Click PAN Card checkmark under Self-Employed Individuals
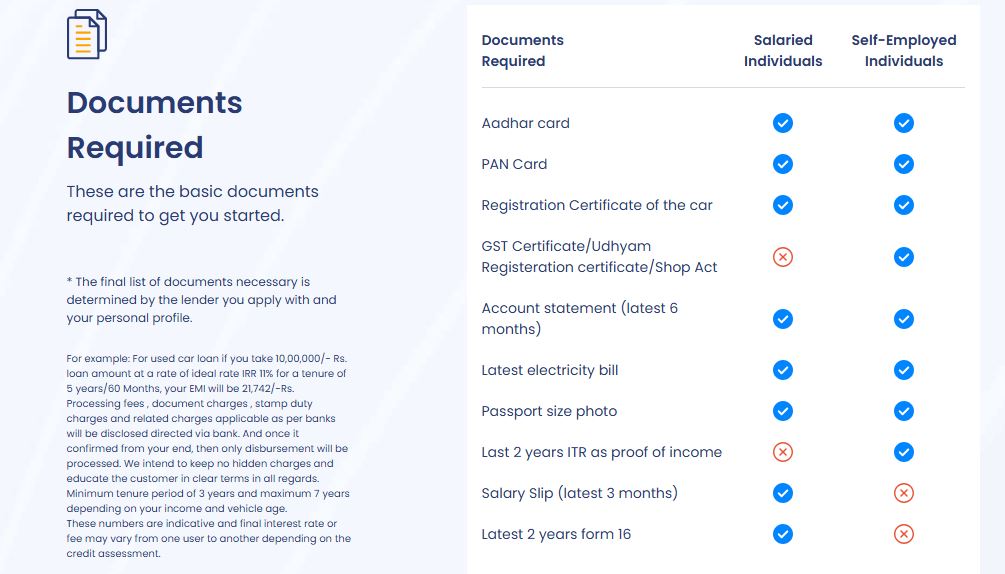This screenshot has width=1005, height=574. [904, 164]
